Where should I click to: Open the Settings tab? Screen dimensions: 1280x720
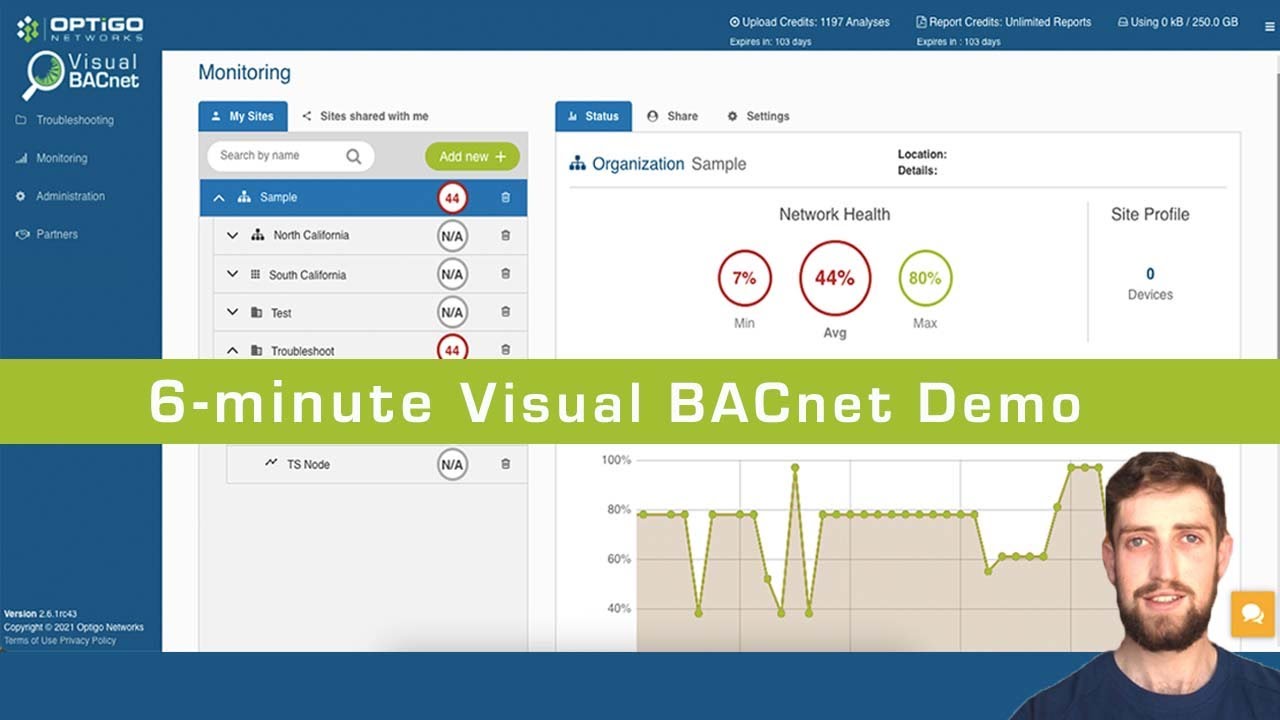[758, 116]
